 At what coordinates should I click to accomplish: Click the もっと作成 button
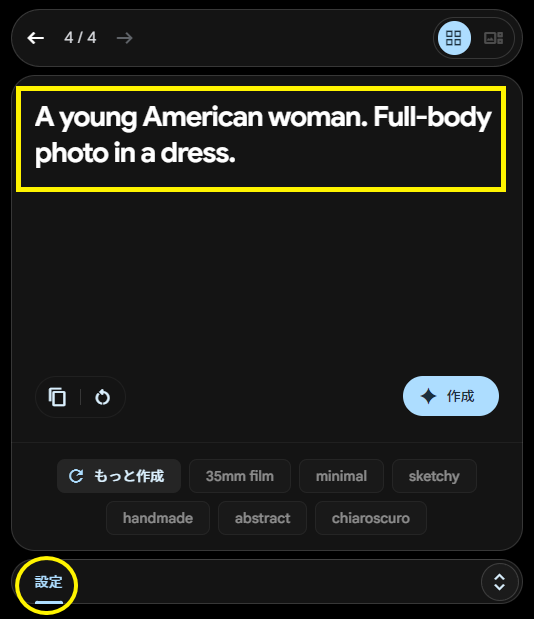point(119,476)
